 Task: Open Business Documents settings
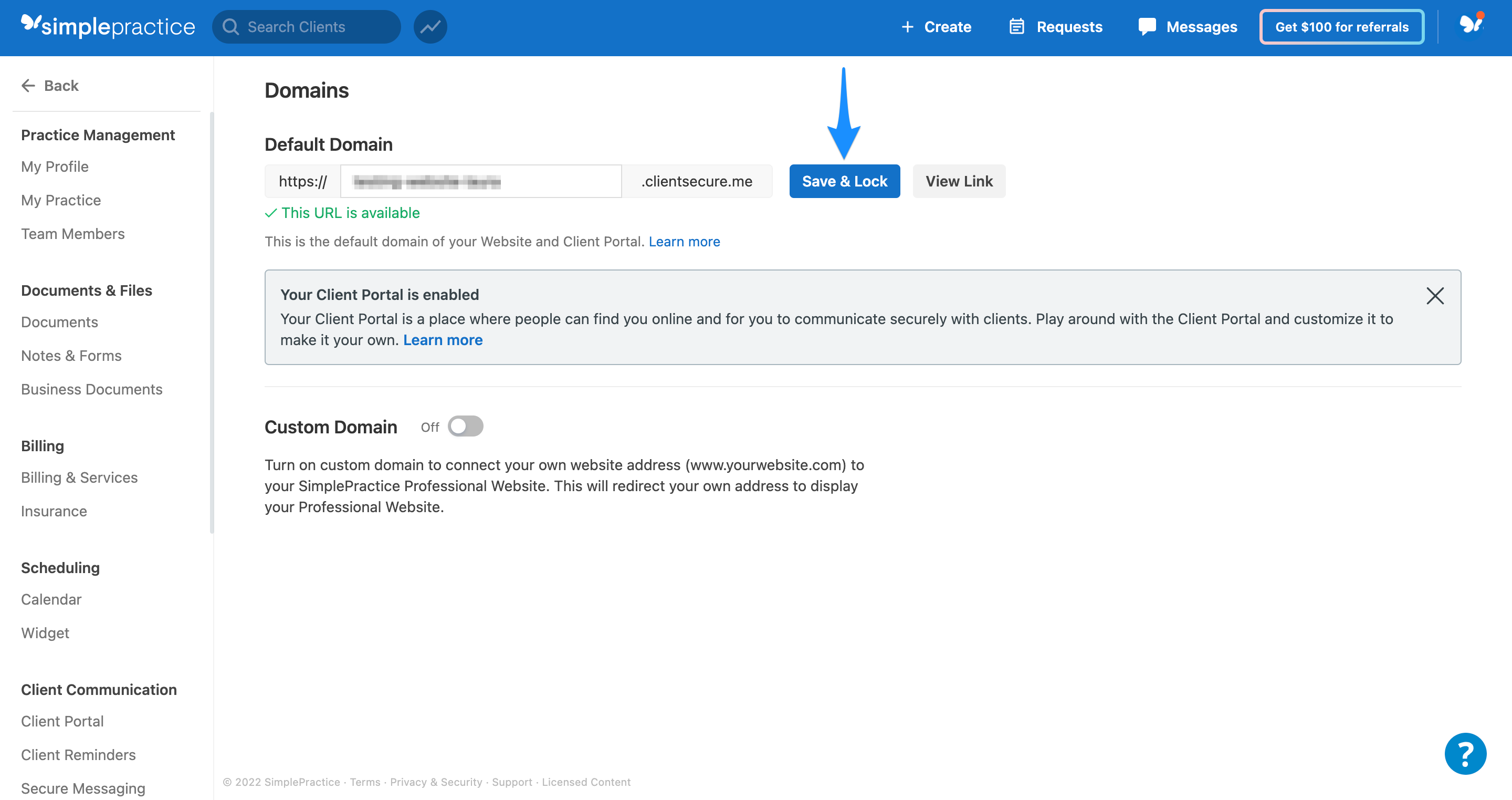point(91,389)
